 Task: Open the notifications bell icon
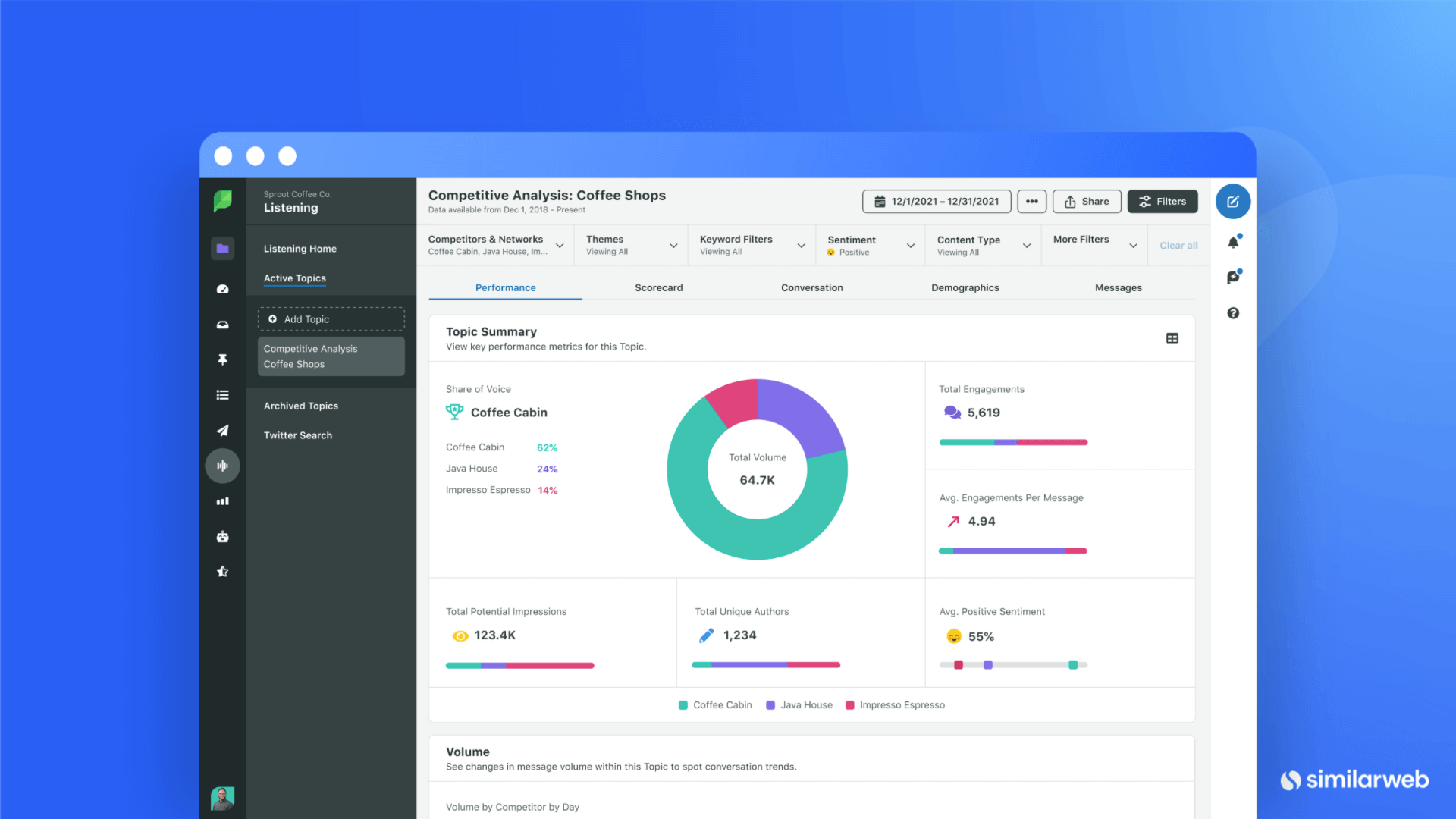pos(1233,243)
